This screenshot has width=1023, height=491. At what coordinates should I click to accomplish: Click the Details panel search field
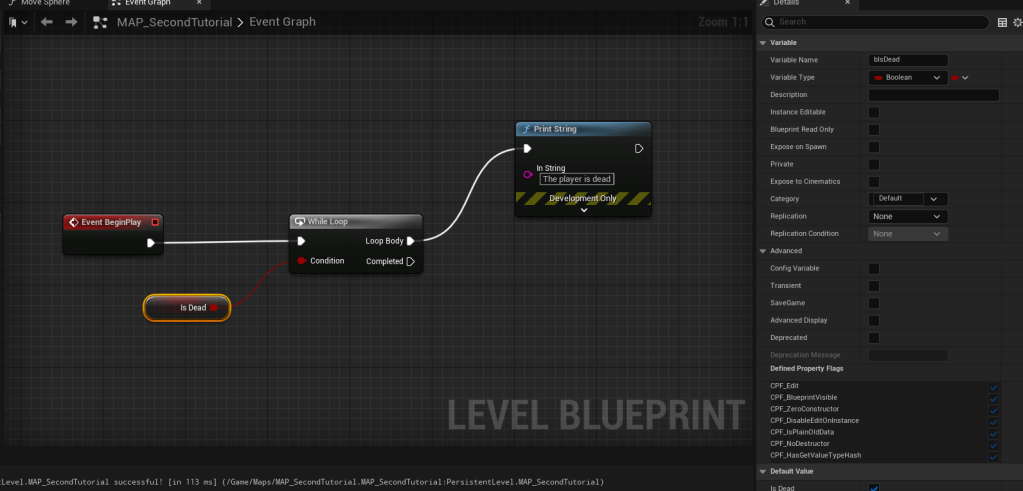[x=880, y=21]
